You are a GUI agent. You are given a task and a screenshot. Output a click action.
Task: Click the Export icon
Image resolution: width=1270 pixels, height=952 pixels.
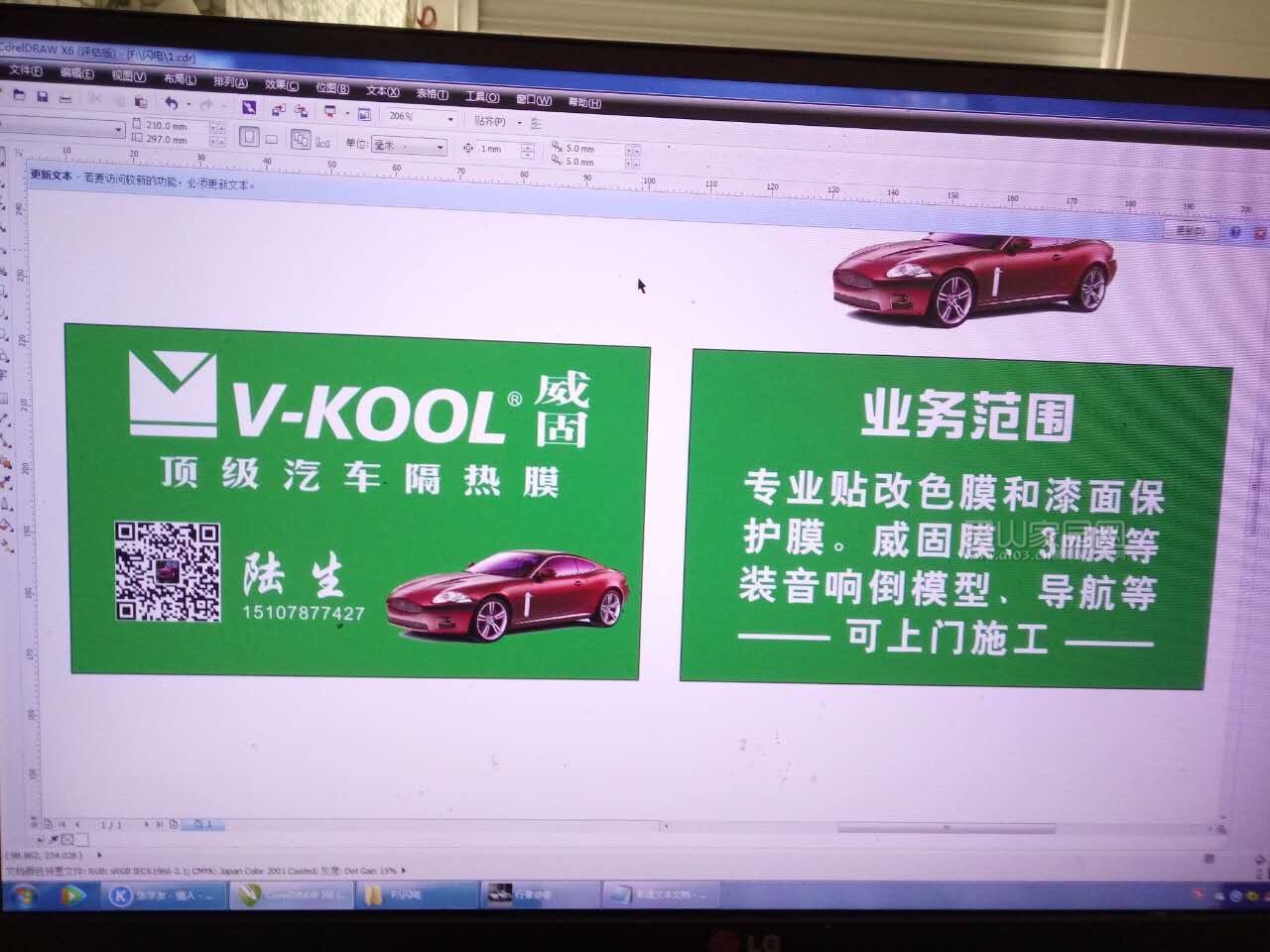301,111
